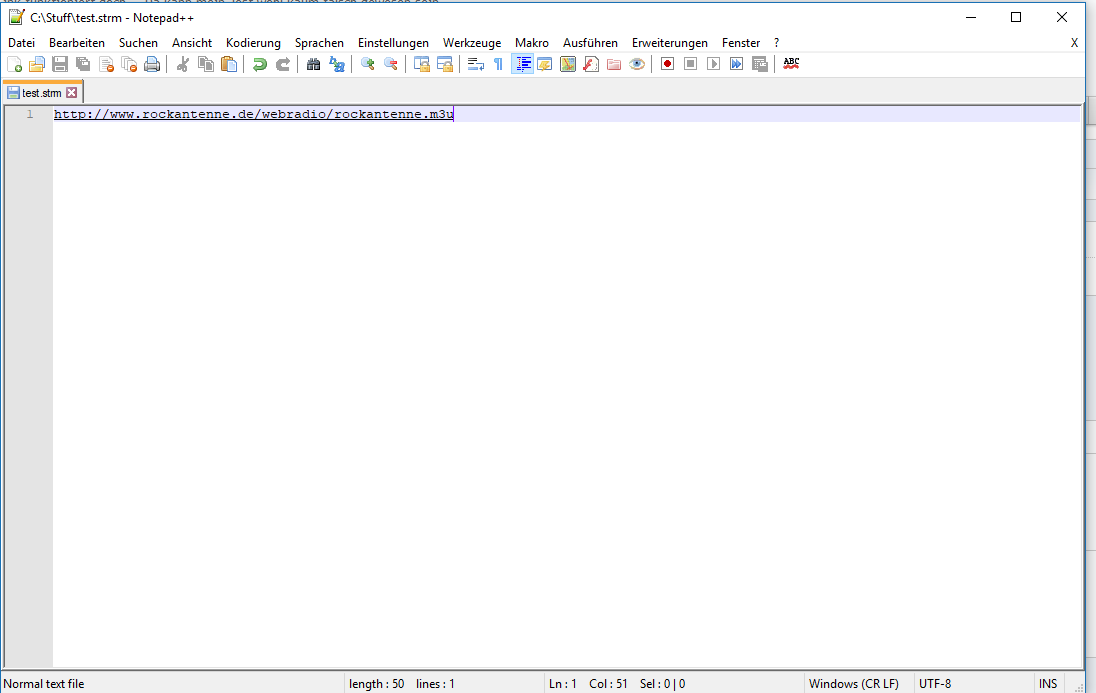Click the X at menu bar end

(1074, 43)
